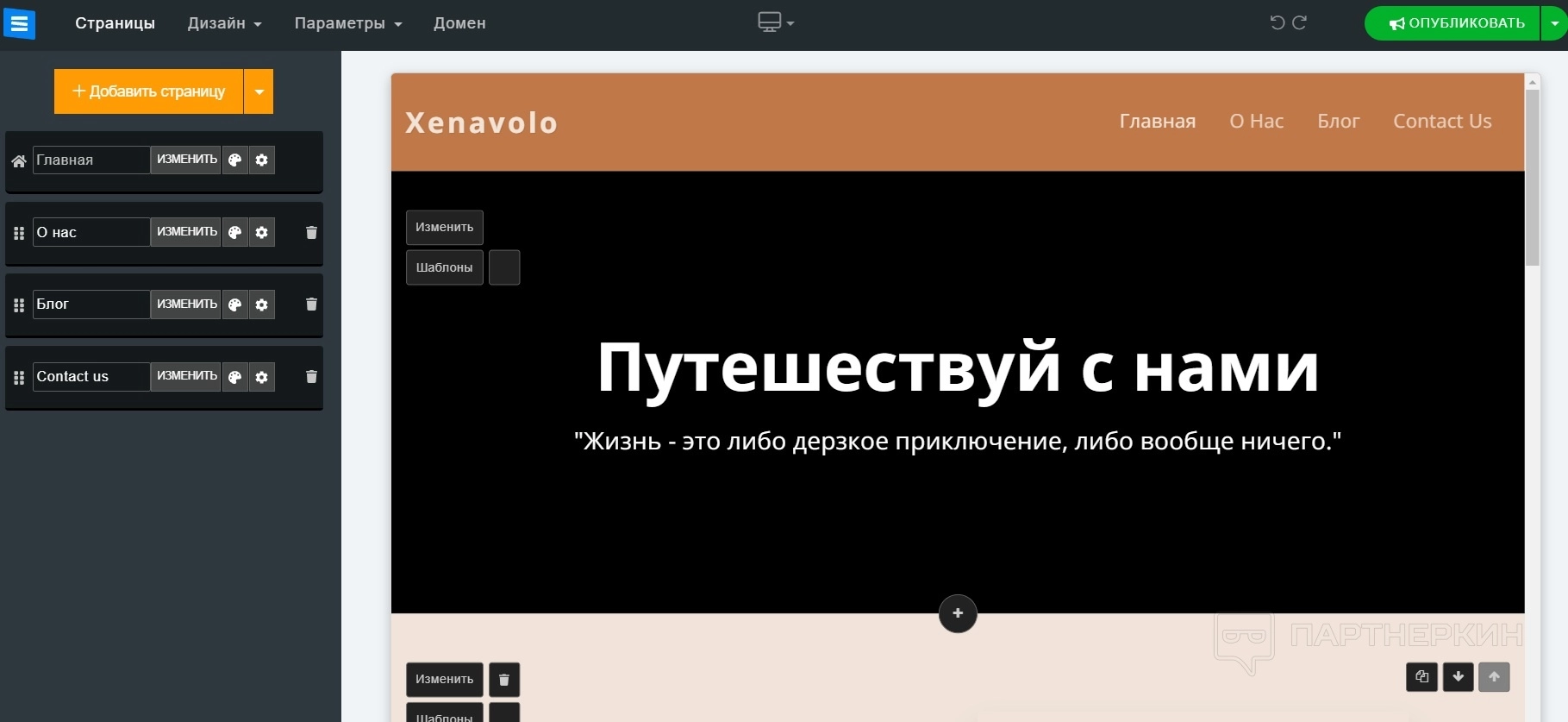Expand the Add page dropdown arrow
This screenshot has width=1568, height=722.
point(259,91)
